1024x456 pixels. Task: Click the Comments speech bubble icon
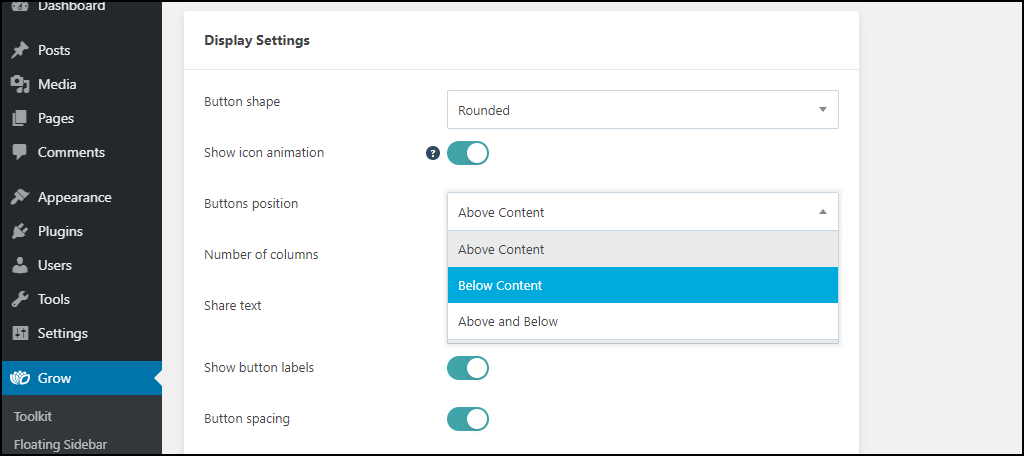click(x=20, y=152)
